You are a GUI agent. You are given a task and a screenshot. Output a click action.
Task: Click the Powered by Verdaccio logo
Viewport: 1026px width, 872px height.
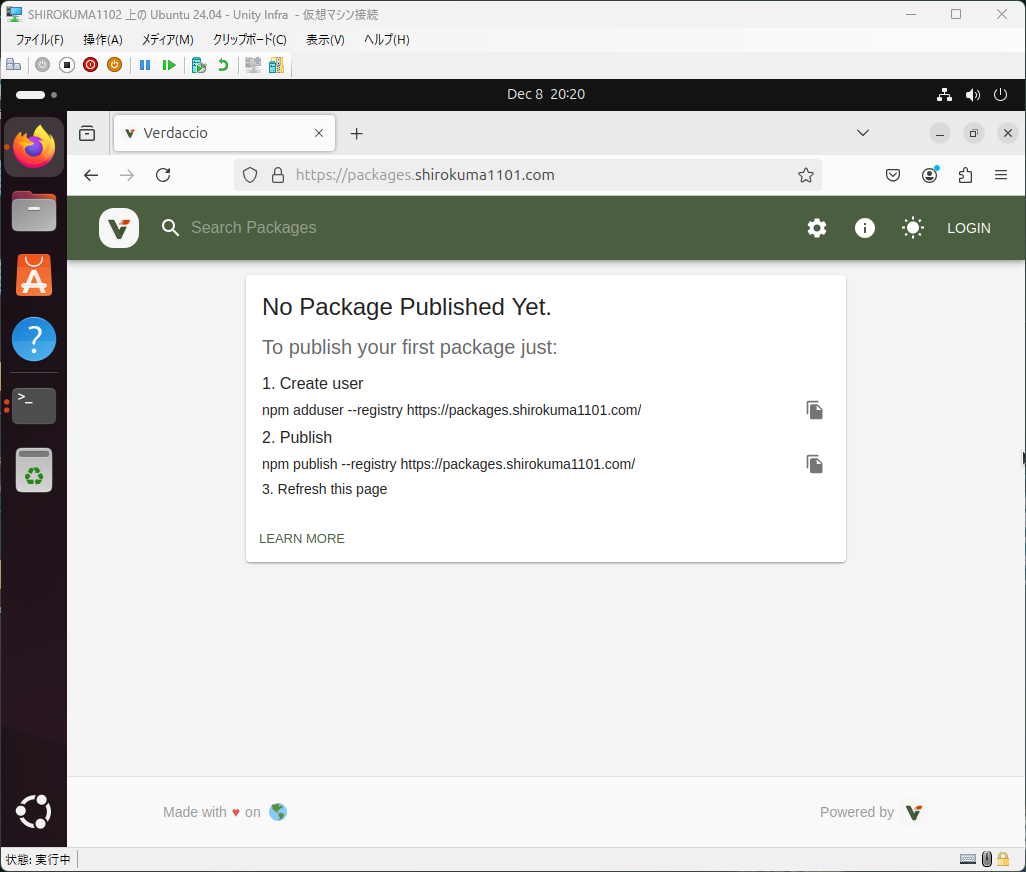click(x=913, y=812)
